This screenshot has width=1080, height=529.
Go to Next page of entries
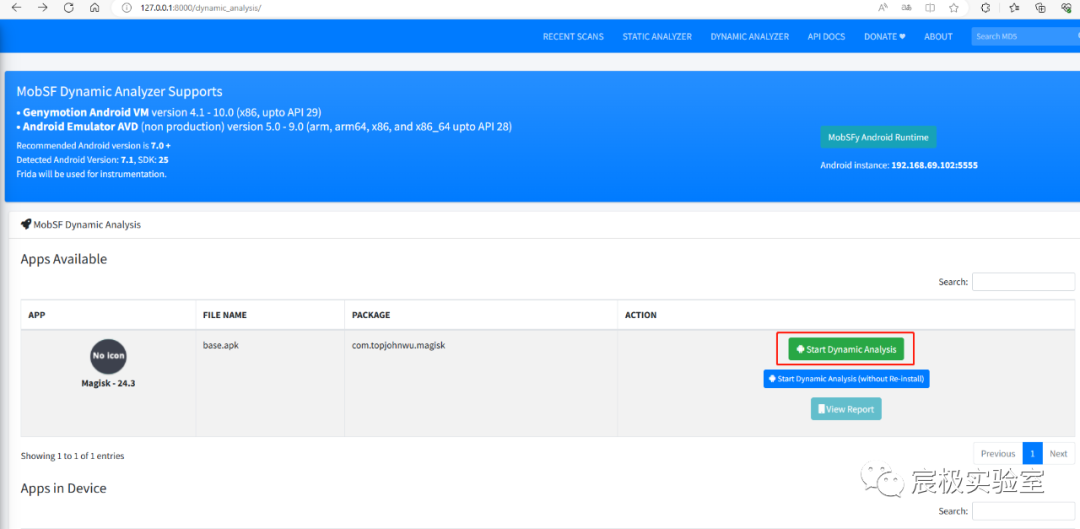tap(1059, 453)
